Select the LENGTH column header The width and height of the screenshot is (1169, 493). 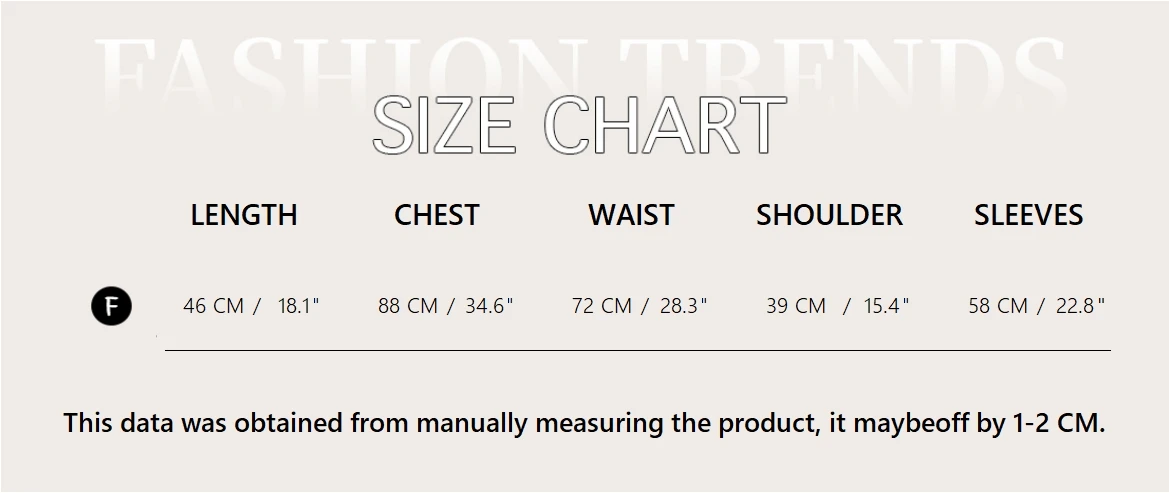click(x=244, y=215)
